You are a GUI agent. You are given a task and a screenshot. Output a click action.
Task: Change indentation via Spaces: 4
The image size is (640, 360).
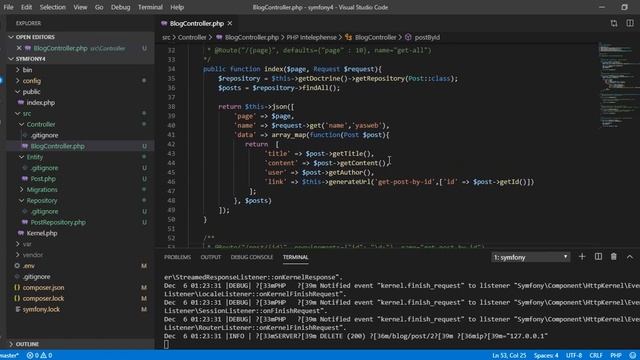tap(546, 356)
